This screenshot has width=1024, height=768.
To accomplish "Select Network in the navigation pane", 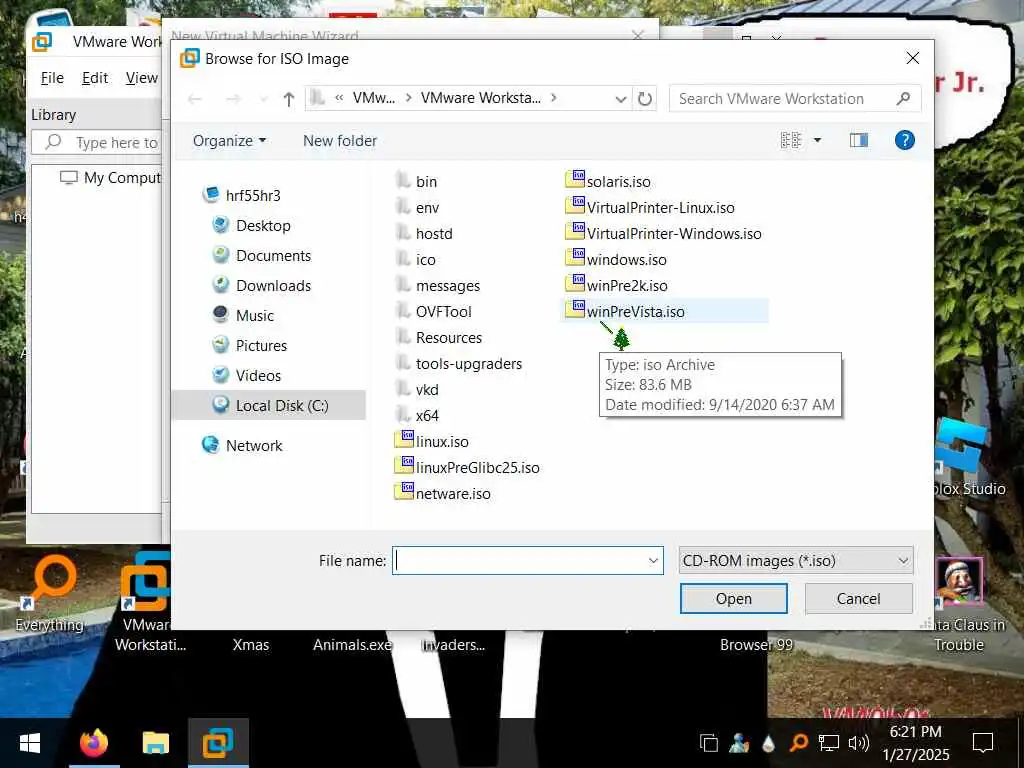I will [x=253, y=445].
